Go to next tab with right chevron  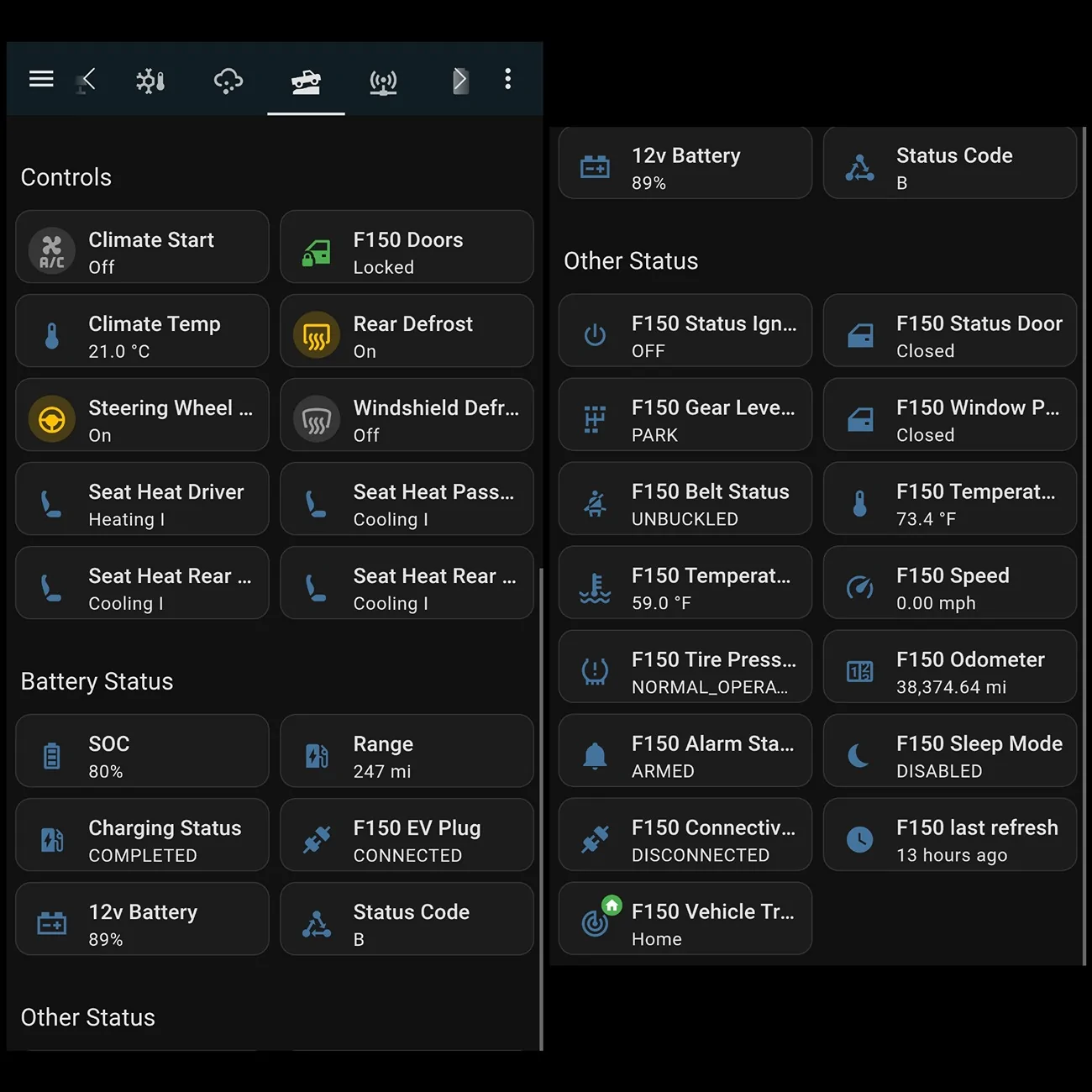[x=460, y=80]
